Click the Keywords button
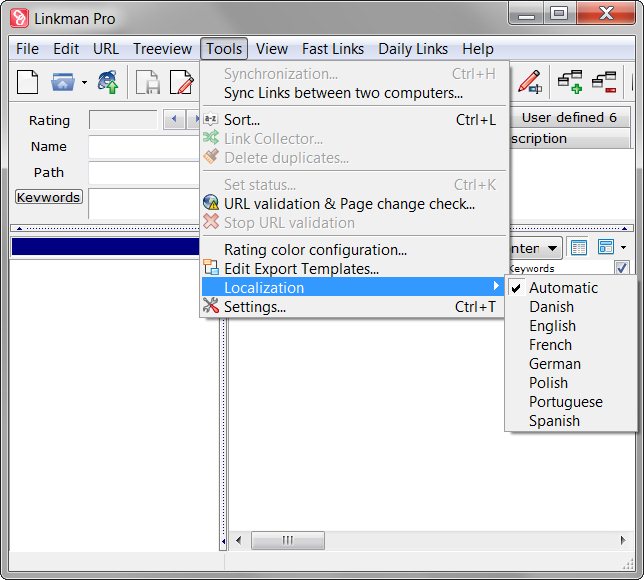This screenshot has height=580, width=644. pos(48,197)
